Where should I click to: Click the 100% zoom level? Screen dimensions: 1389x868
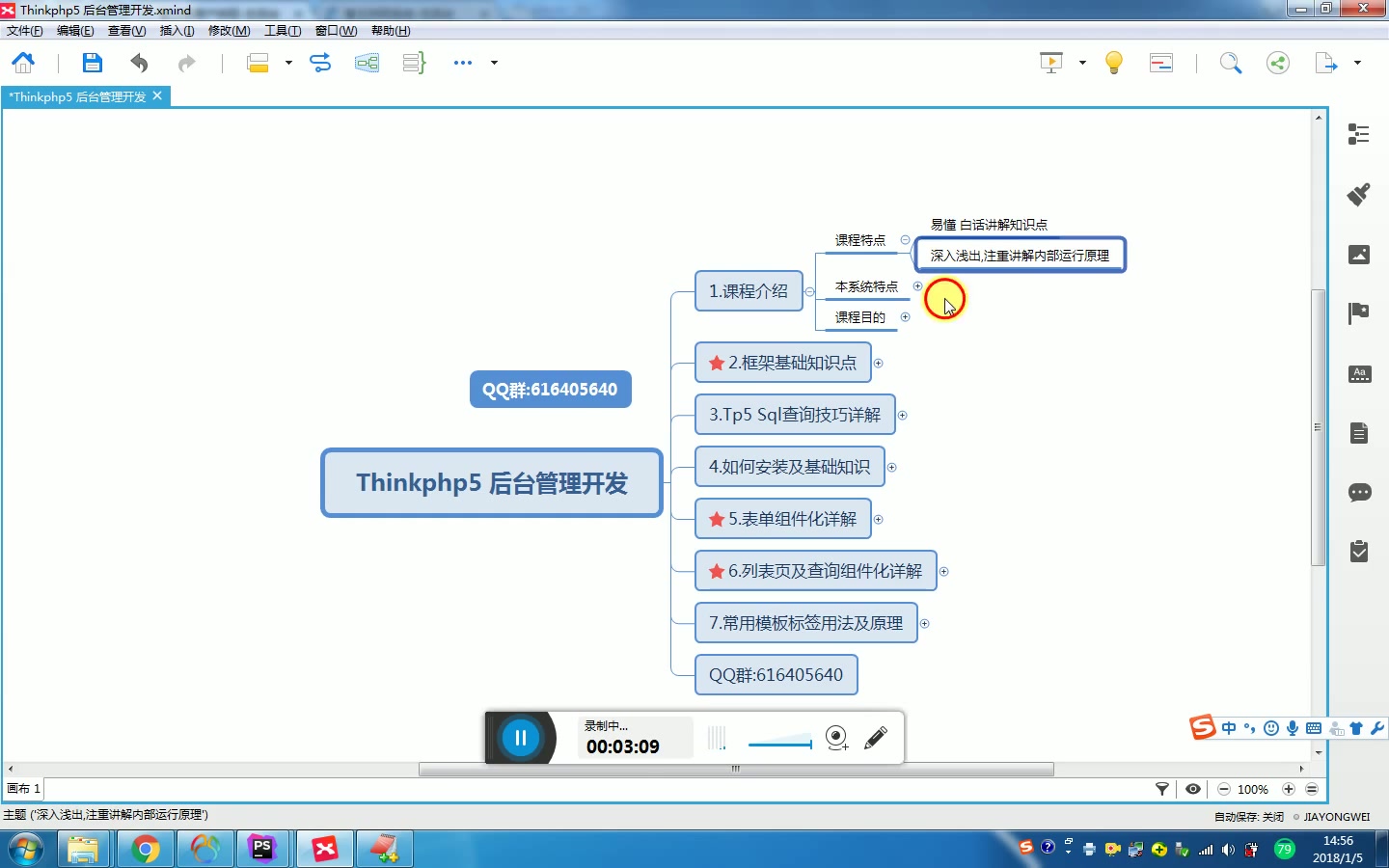click(x=1253, y=789)
